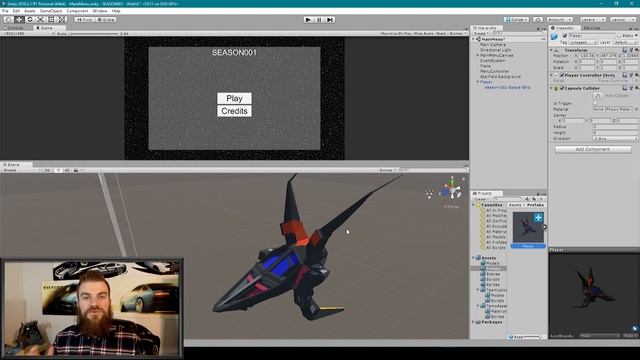Toggle Maximize On Play
This screenshot has height=360, width=640.
396,33
